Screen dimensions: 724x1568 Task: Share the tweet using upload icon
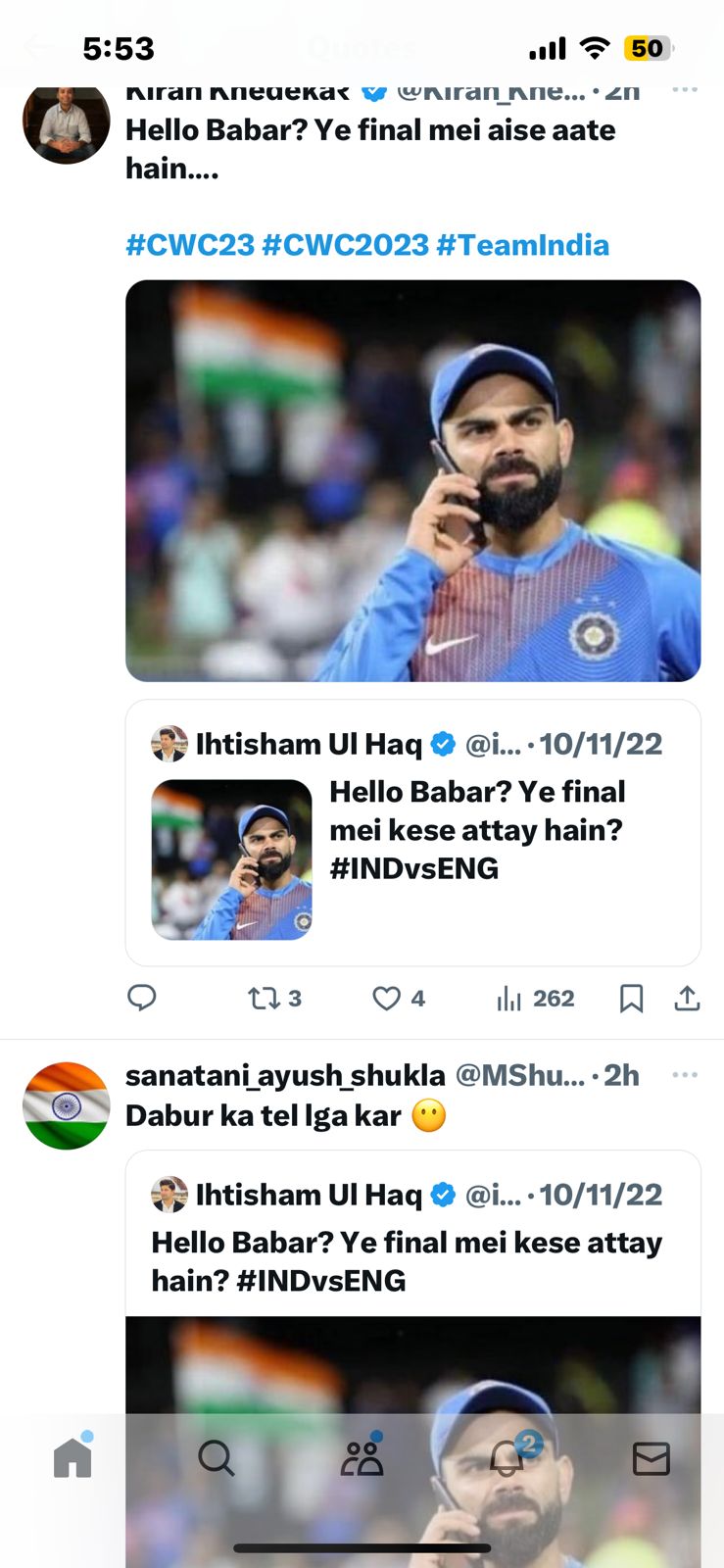click(x=688, y=998)
